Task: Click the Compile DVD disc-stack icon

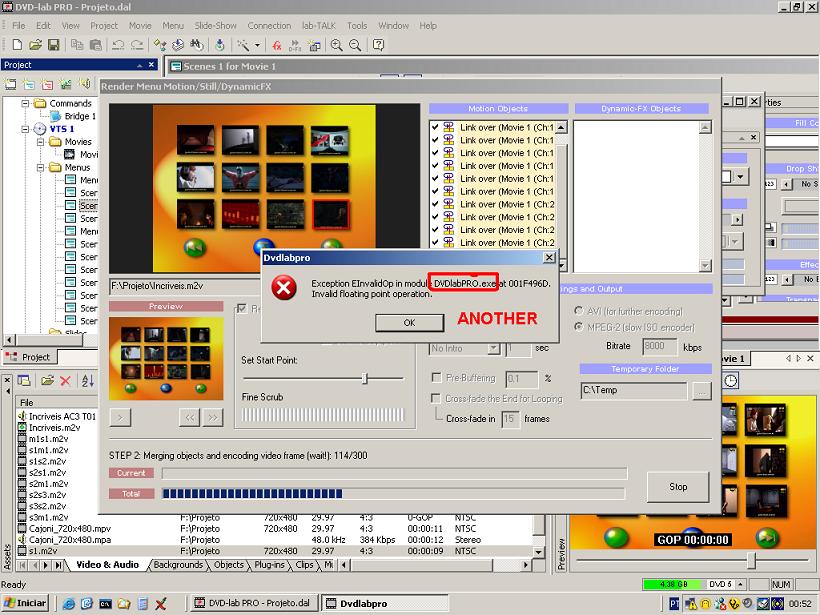Action: pos(178,45)
